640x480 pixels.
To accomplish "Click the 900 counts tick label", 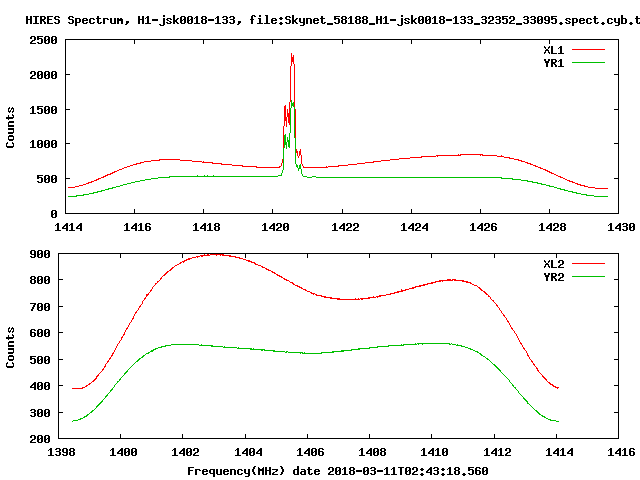I will point(40,254).
